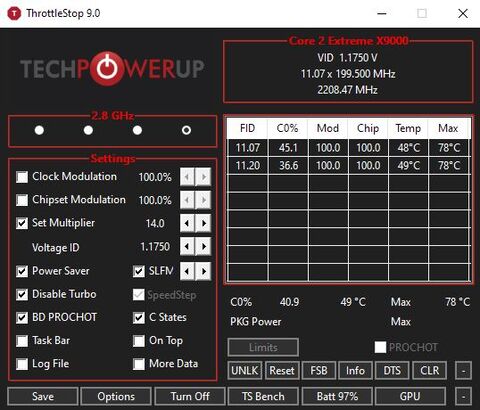Uncheck the C States checkbox

[x=139, y=318]
